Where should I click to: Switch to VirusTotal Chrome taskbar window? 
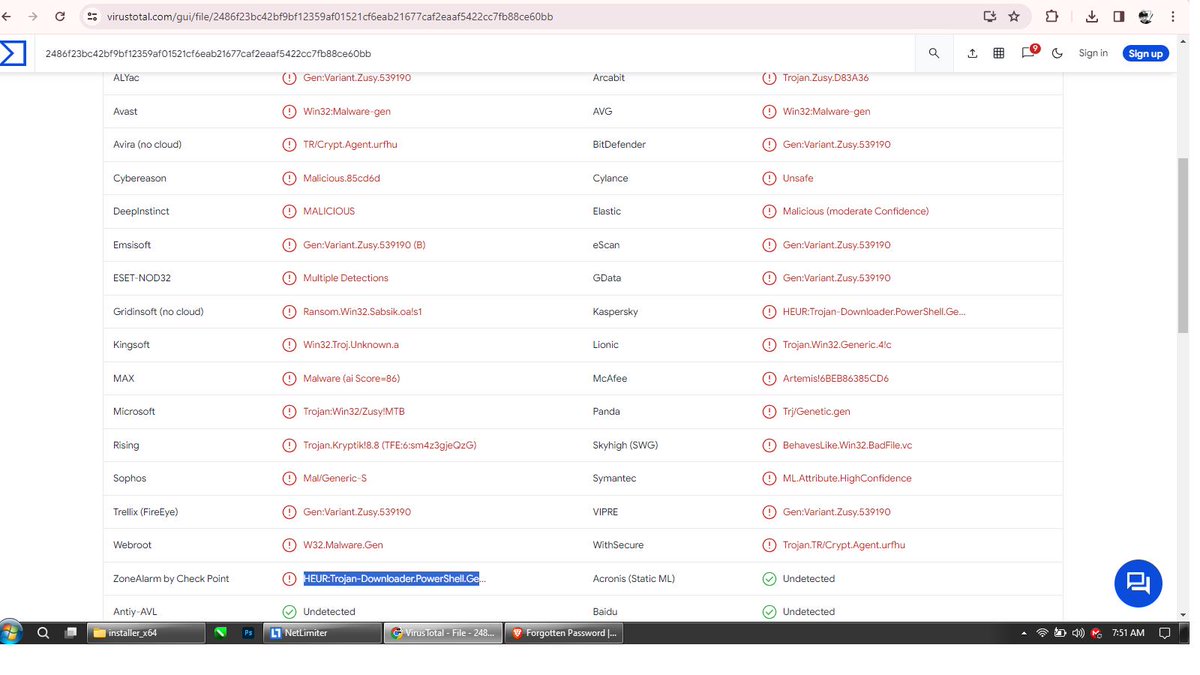tap(444, 633)
